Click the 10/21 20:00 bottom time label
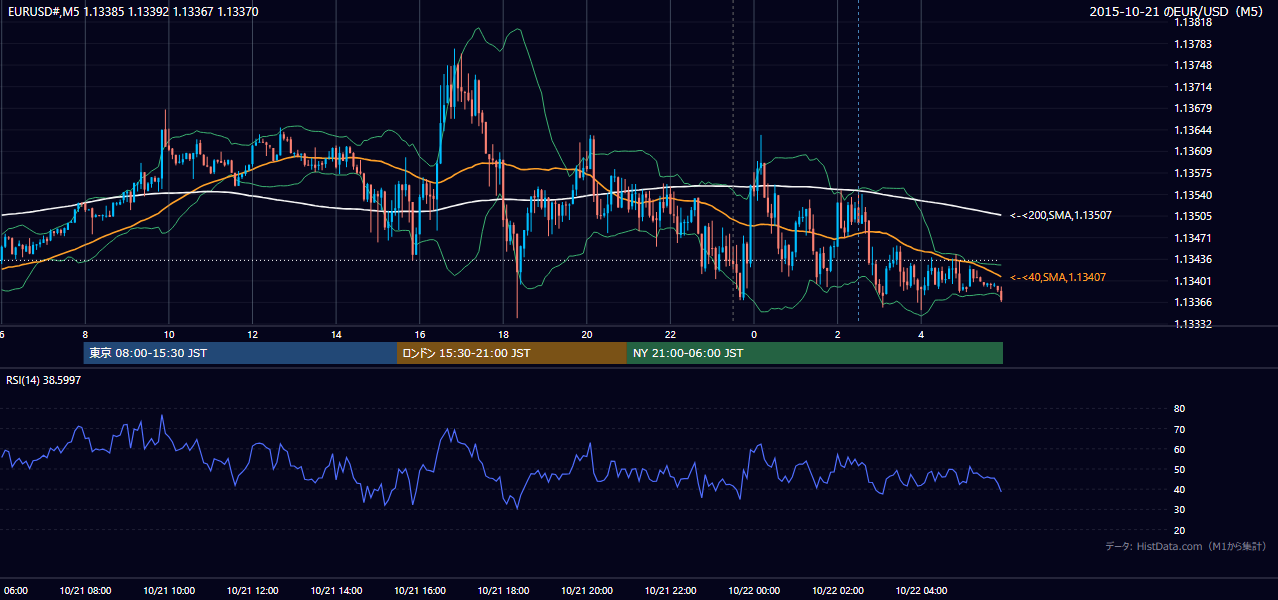Image resolution: width=1278 pixels, height=600 pixels. point(587,590)
